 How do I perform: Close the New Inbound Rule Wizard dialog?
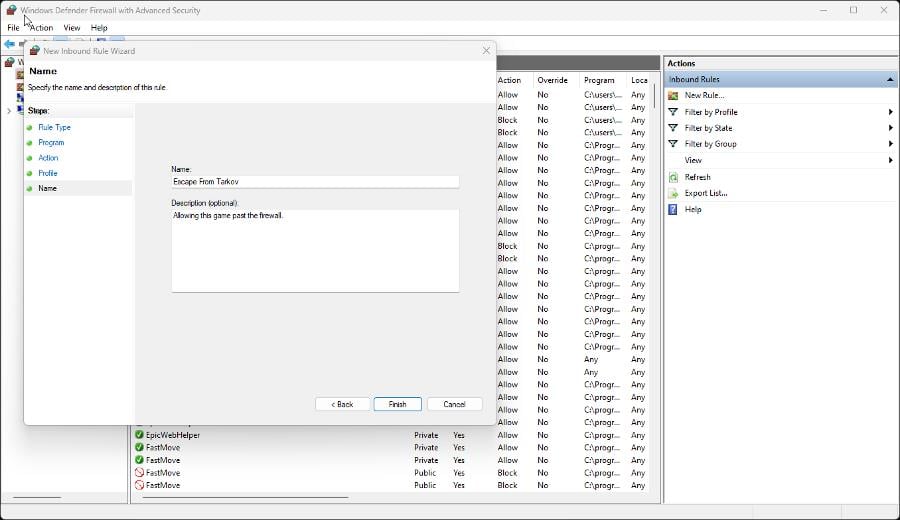pos(486,51)
